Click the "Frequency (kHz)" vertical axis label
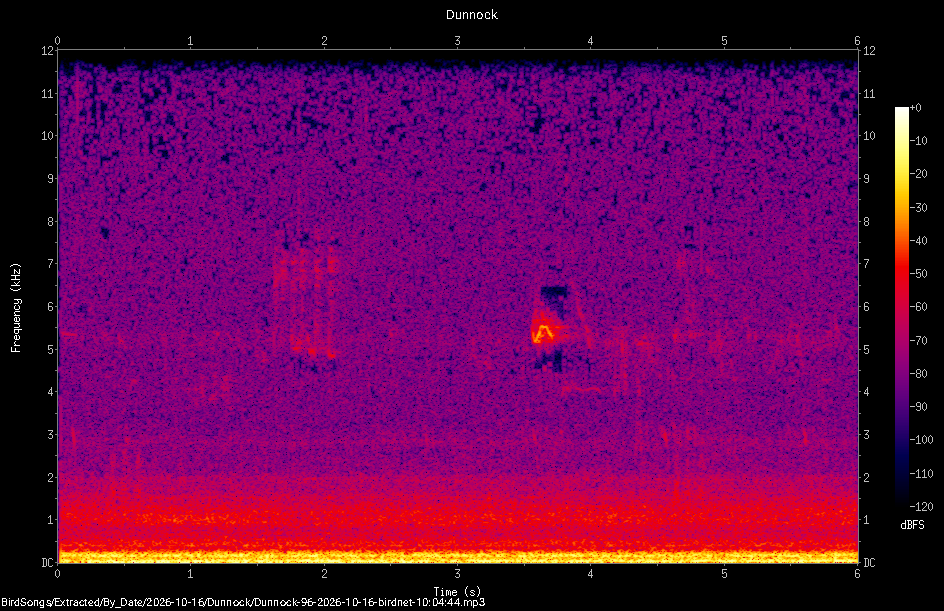944x611 pixels. coord(16,308)
